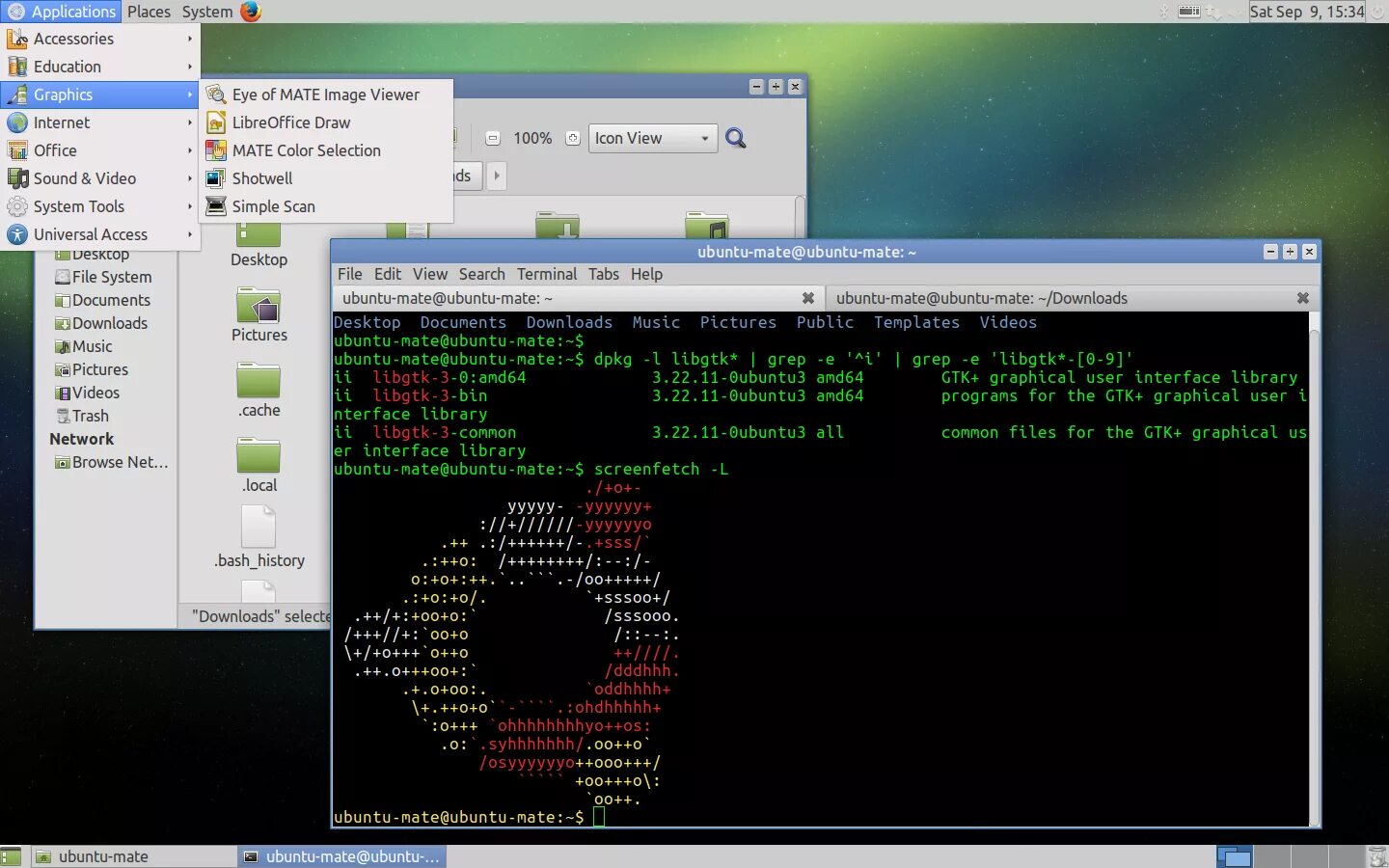
Task: Click the zoom in button beside 100%
Action: [572, 138]
